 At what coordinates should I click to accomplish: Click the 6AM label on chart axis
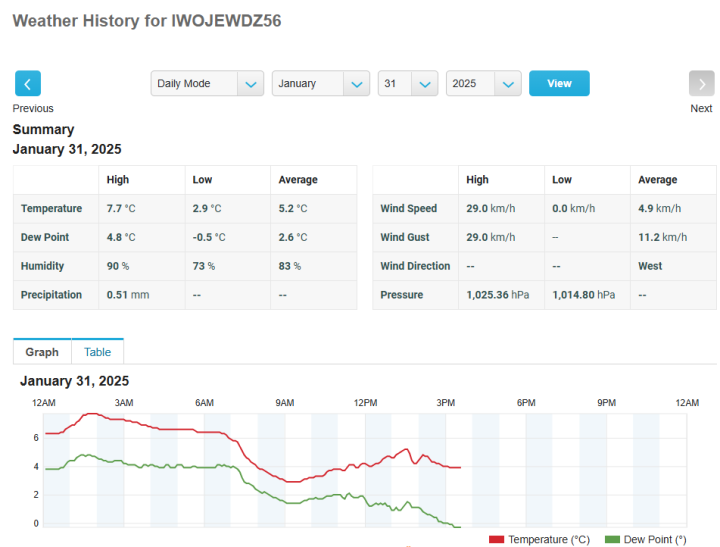pyautogui.click(x=204, y=402)
